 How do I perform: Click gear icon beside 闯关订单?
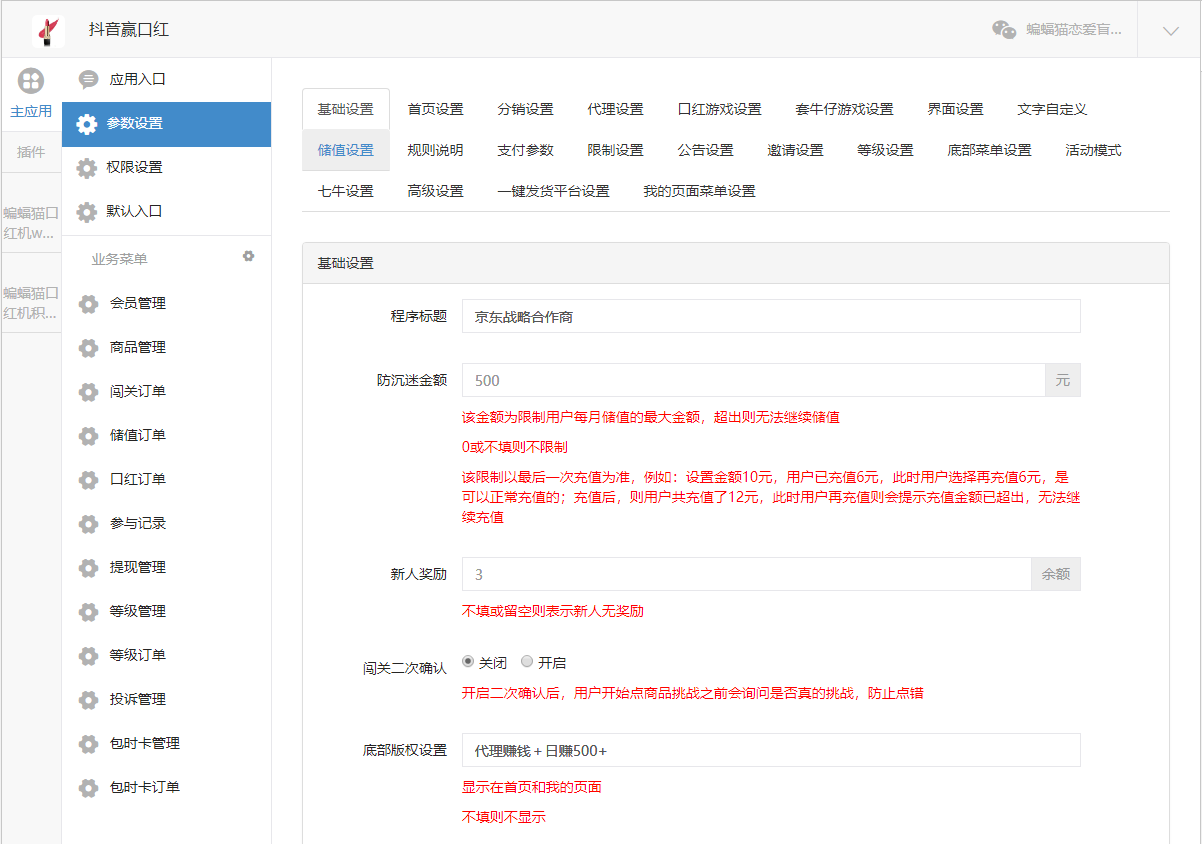[x=89, y=392]
